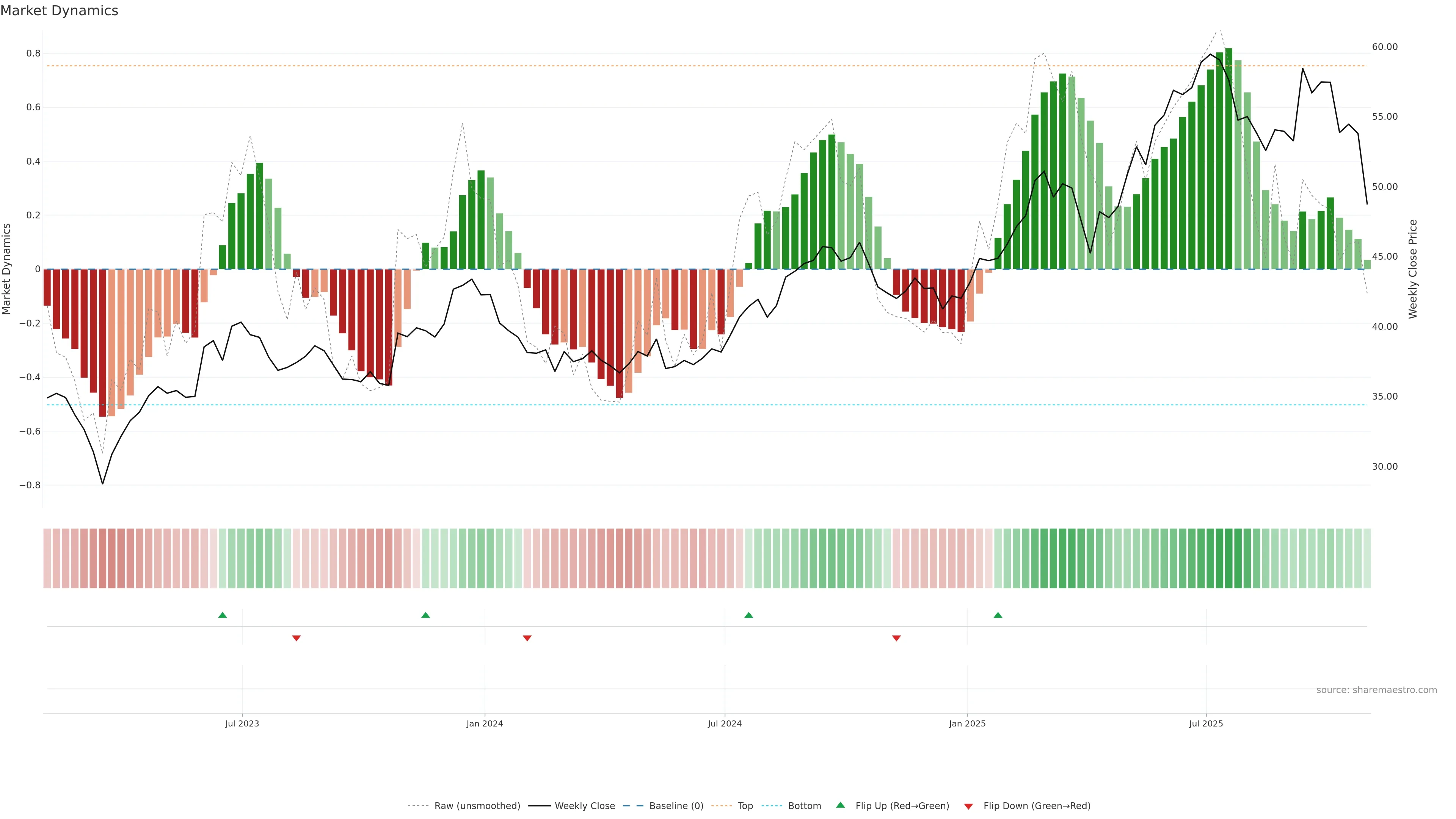This screenshot has width=1456, height=819.
Task: Click the red Flip Down triangle before Jan 2025
Action: coord(896,638)
